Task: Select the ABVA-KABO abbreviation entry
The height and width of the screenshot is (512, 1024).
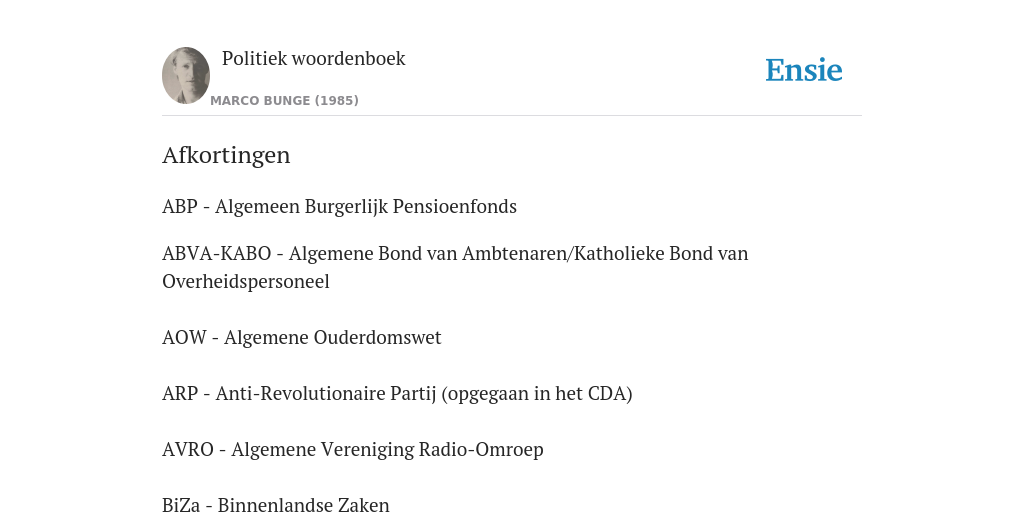Action: point(455,267)
